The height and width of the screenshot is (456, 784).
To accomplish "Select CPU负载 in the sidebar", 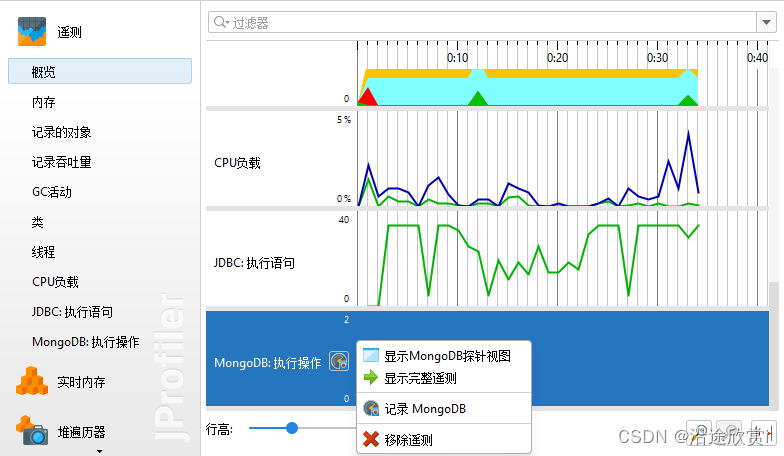I will [x=55, y=282].
